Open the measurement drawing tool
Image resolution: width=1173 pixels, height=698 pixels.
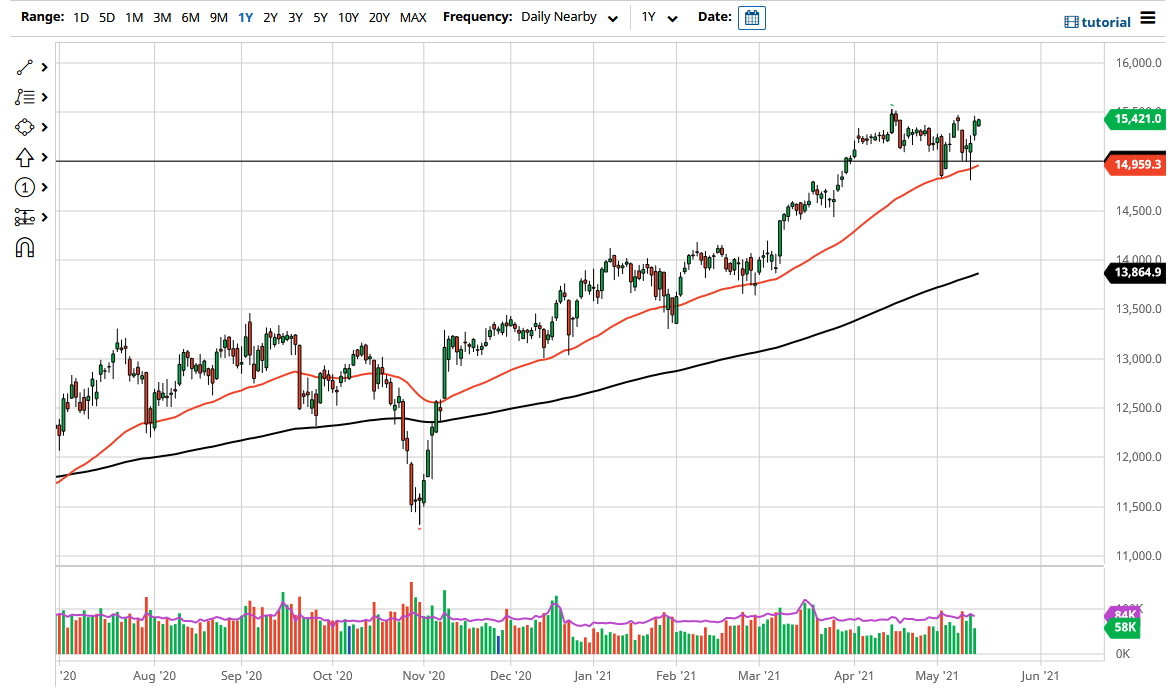(x=26, y=217)
